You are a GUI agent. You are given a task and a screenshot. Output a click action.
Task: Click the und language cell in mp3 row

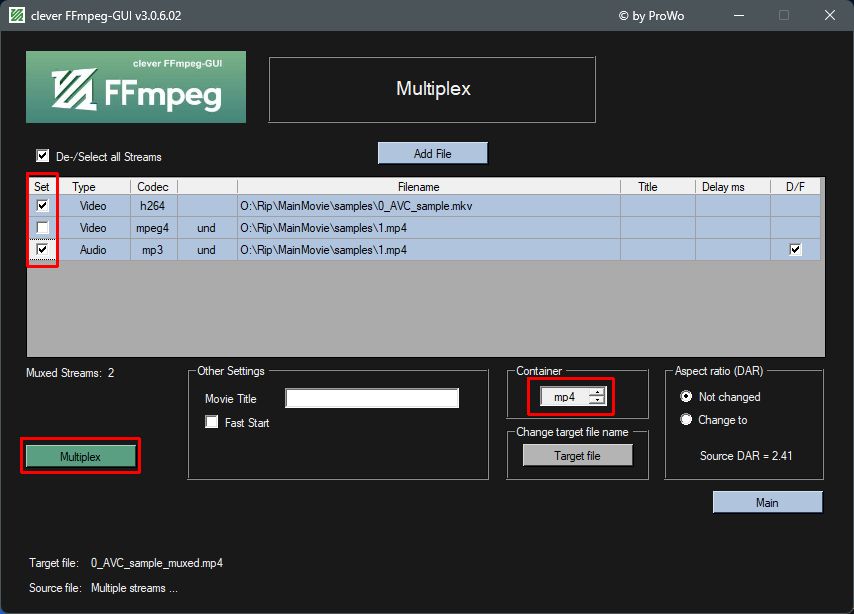click(x=207, y=250)
